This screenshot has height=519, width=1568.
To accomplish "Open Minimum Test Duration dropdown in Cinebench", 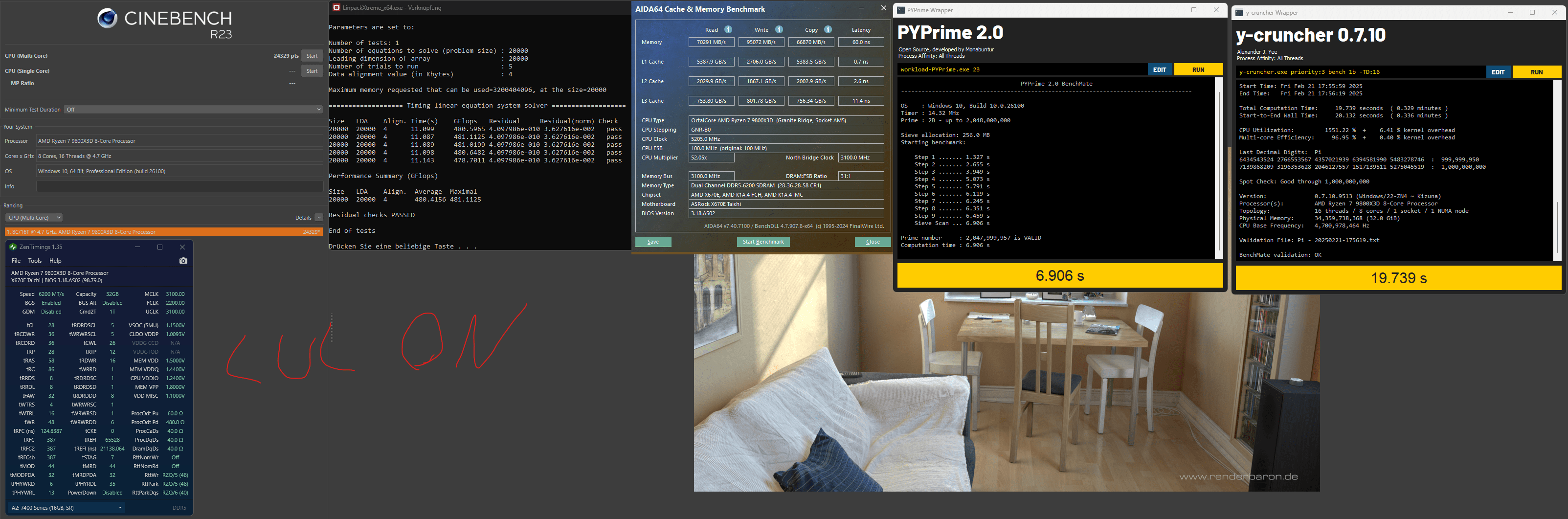I will point(194,110).
